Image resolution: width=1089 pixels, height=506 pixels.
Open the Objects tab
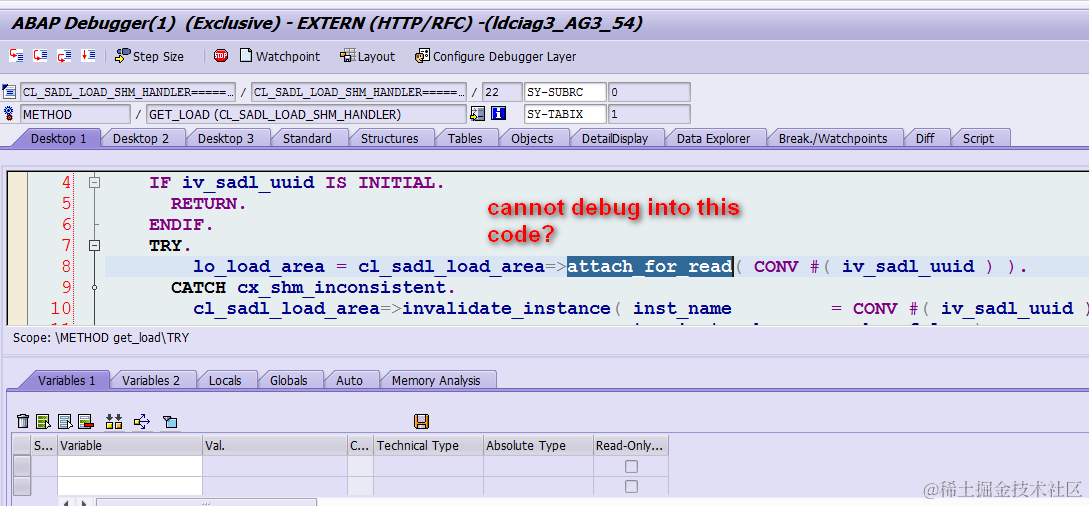[x=532, y=138]
